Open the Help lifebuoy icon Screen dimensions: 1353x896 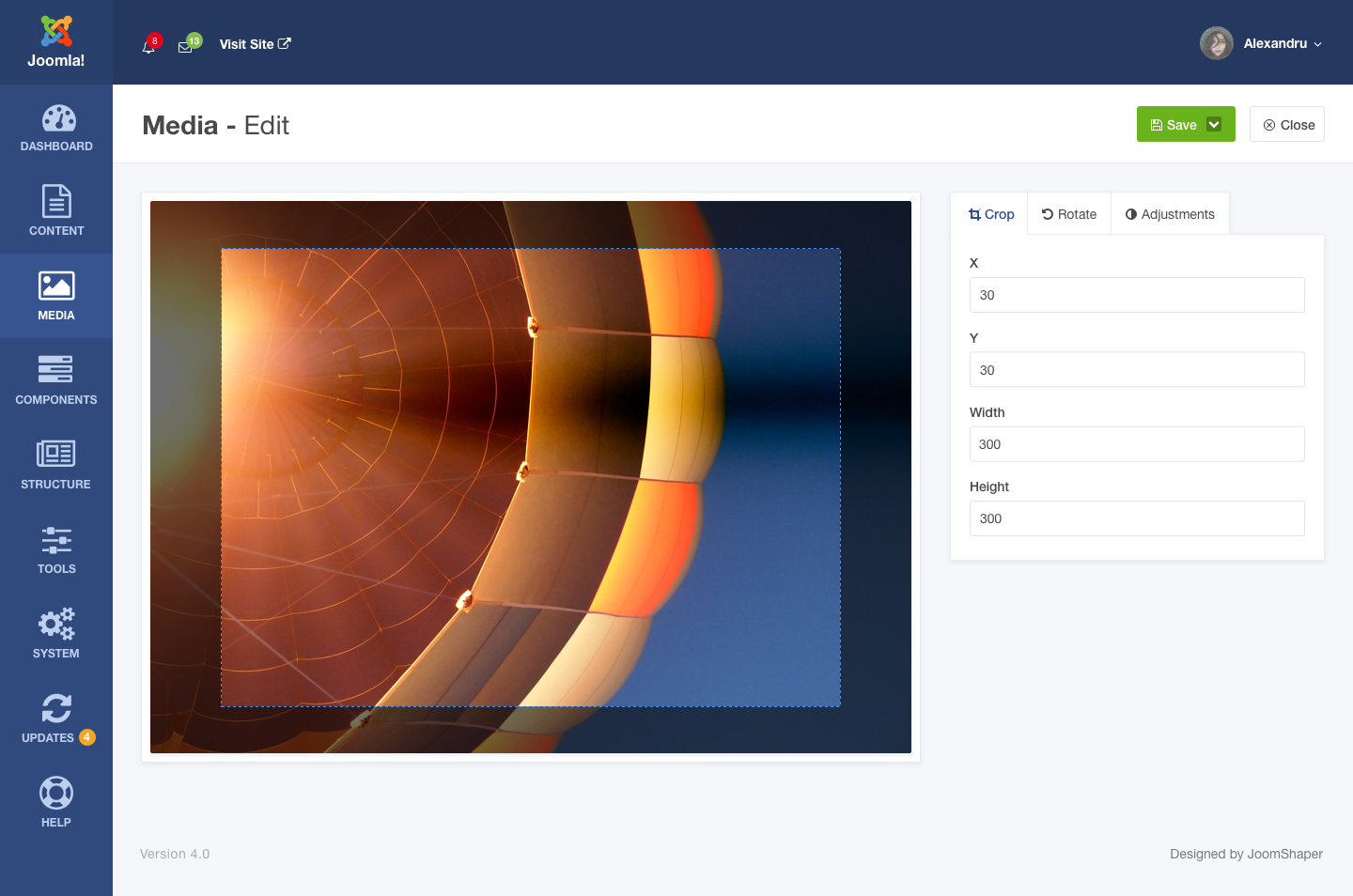(56, 802)
